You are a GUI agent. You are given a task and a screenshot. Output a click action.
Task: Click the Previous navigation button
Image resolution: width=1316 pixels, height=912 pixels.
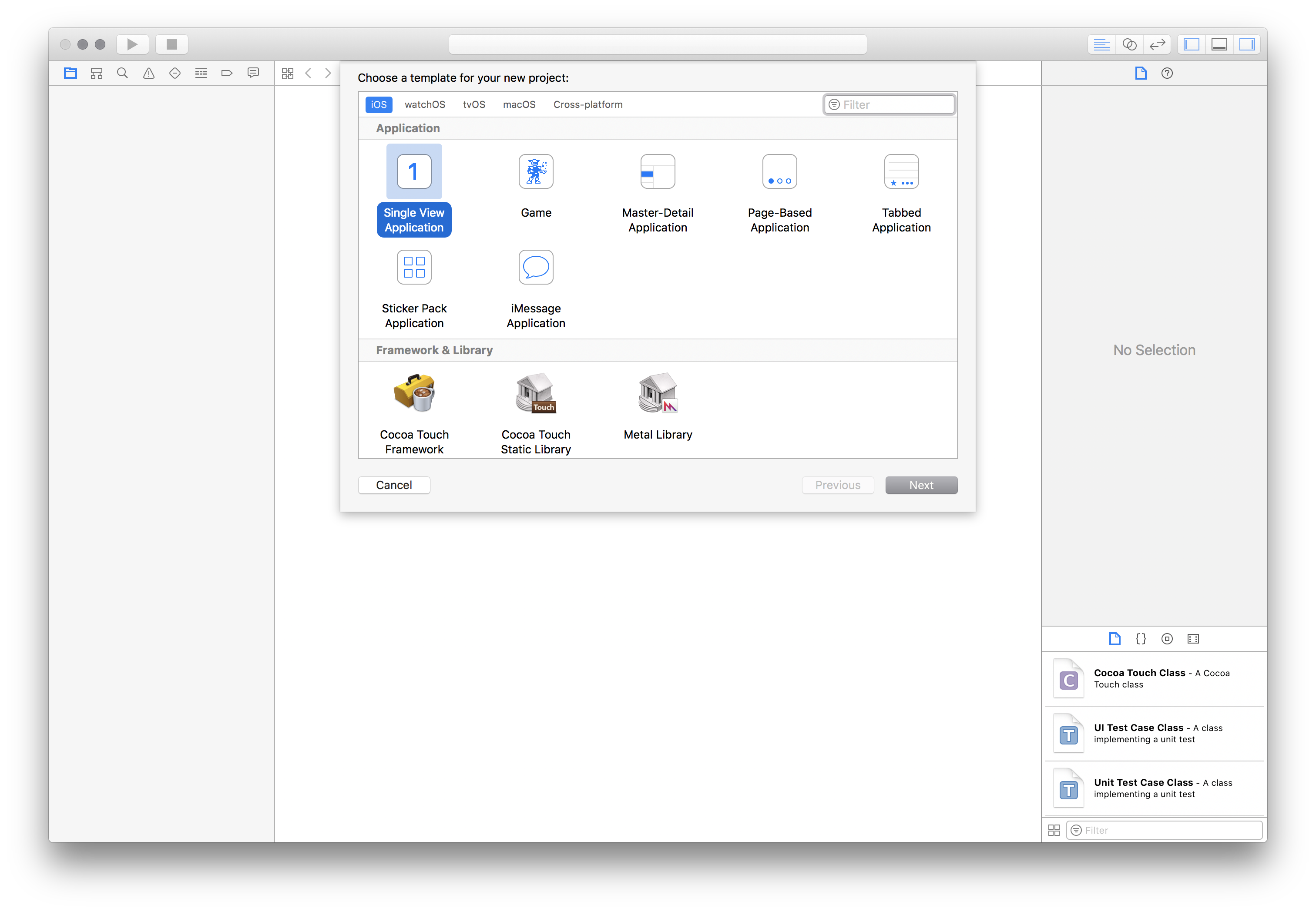838,485
